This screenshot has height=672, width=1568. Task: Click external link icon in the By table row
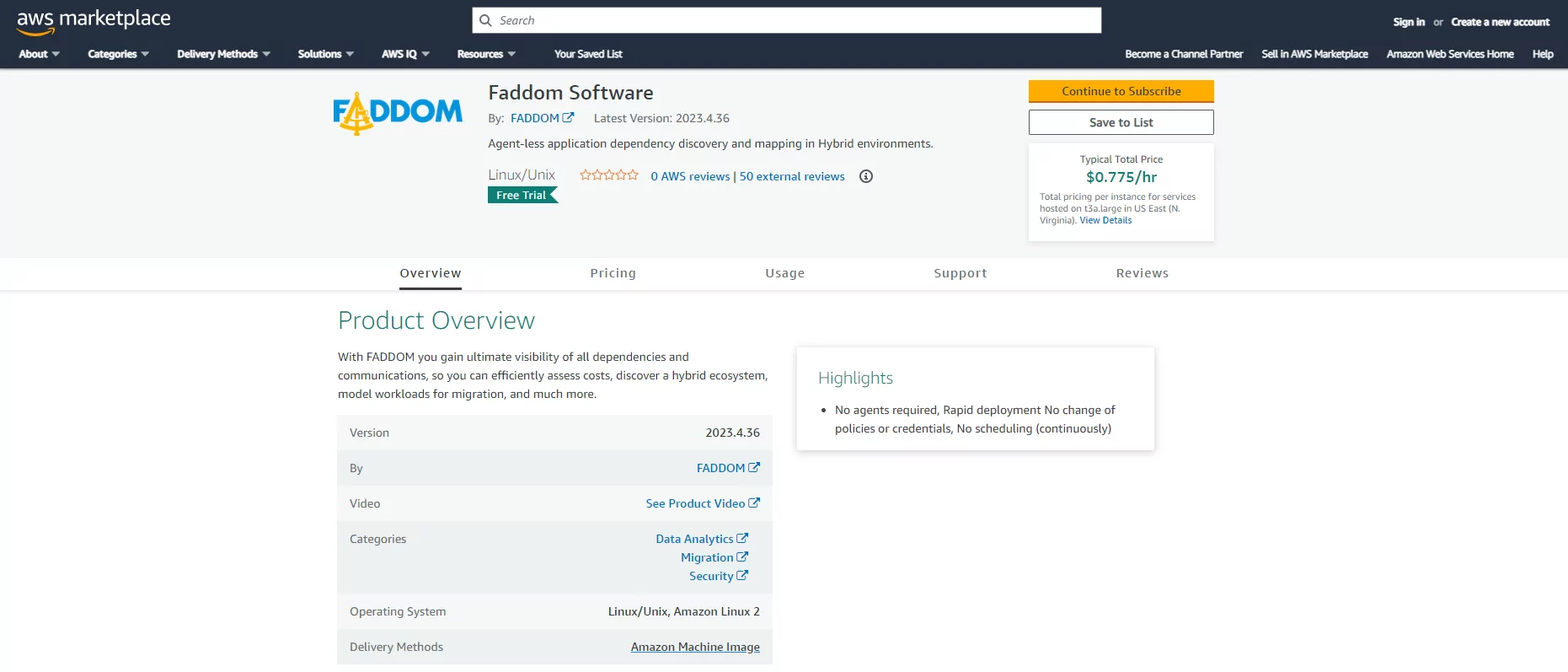[x=754, y=467]
